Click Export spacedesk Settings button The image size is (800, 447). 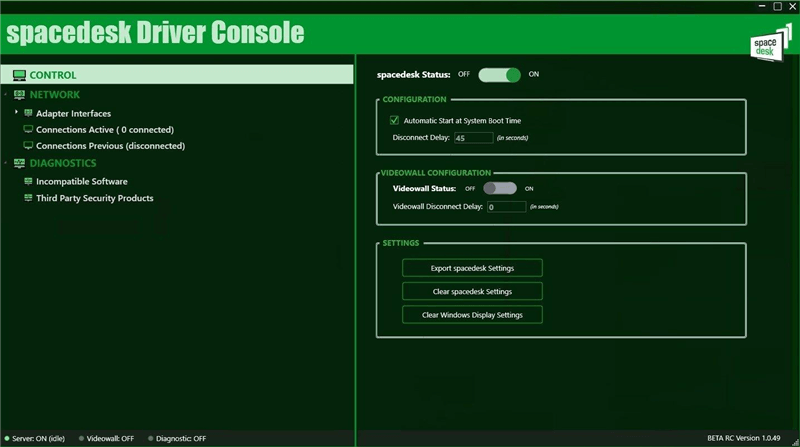[472, 268]
